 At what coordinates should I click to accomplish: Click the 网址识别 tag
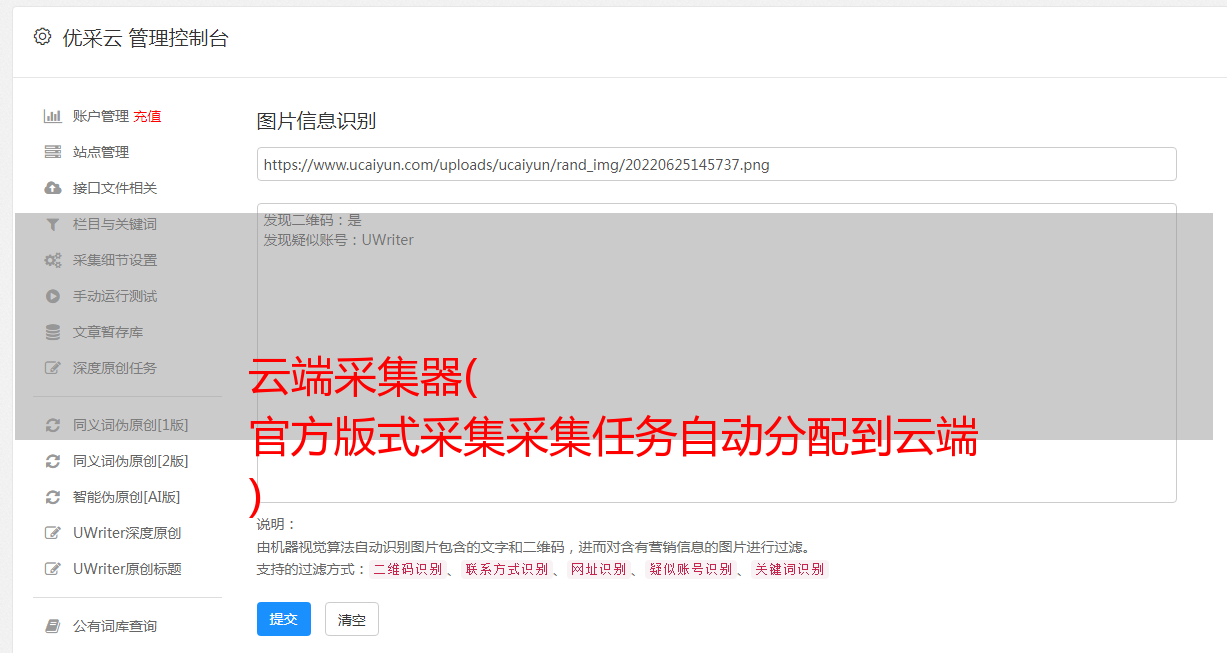tap(598, 569)
